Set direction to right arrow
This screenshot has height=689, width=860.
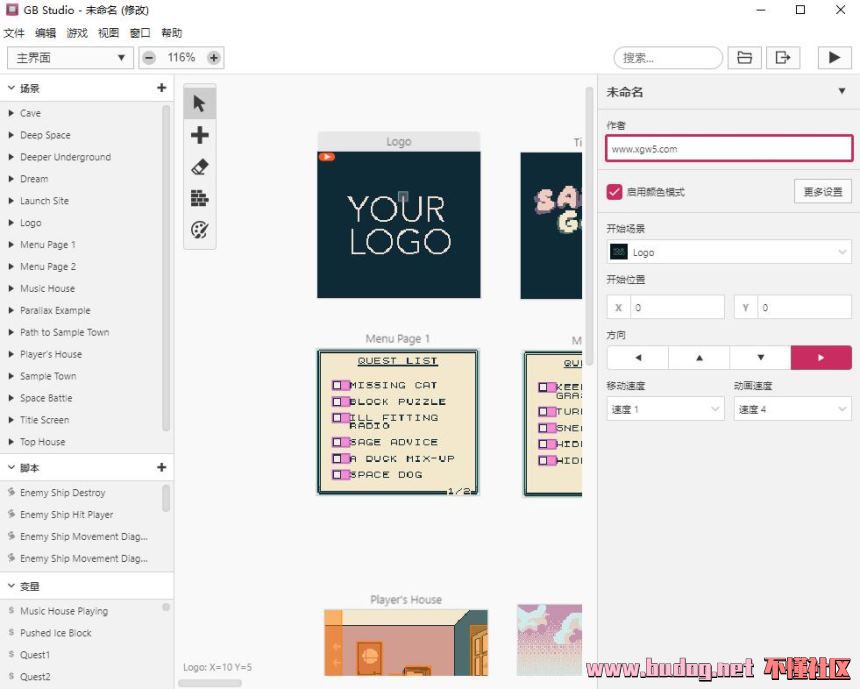(821, 357)
